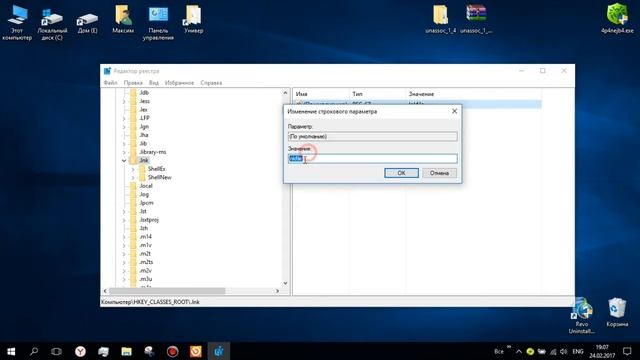This screenshot has height=360, width=640.
Task: Close the Изменение строкового параметра dialog
Action: (454, 111)
